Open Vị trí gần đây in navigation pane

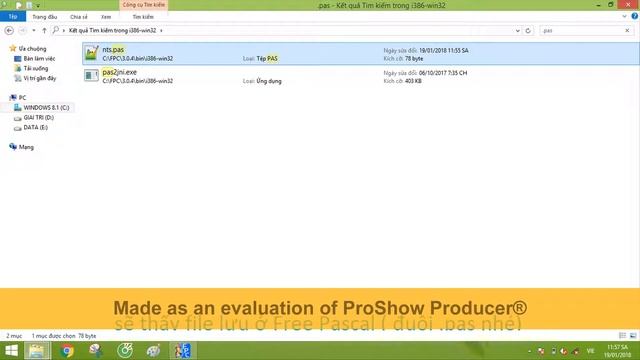40,78
